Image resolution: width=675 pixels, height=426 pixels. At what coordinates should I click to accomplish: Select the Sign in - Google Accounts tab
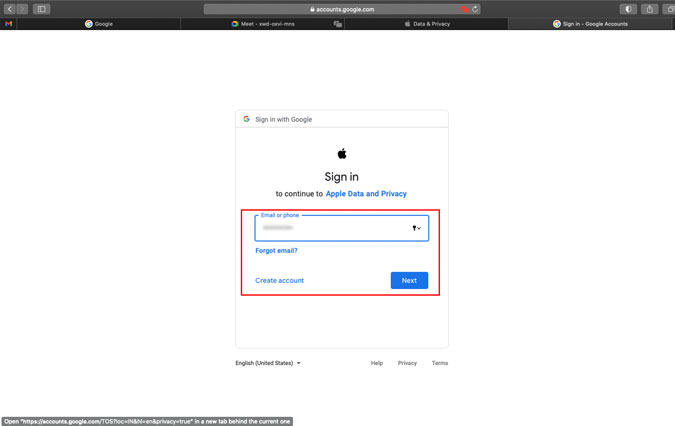pyautogui.click(x=591, y=24)
